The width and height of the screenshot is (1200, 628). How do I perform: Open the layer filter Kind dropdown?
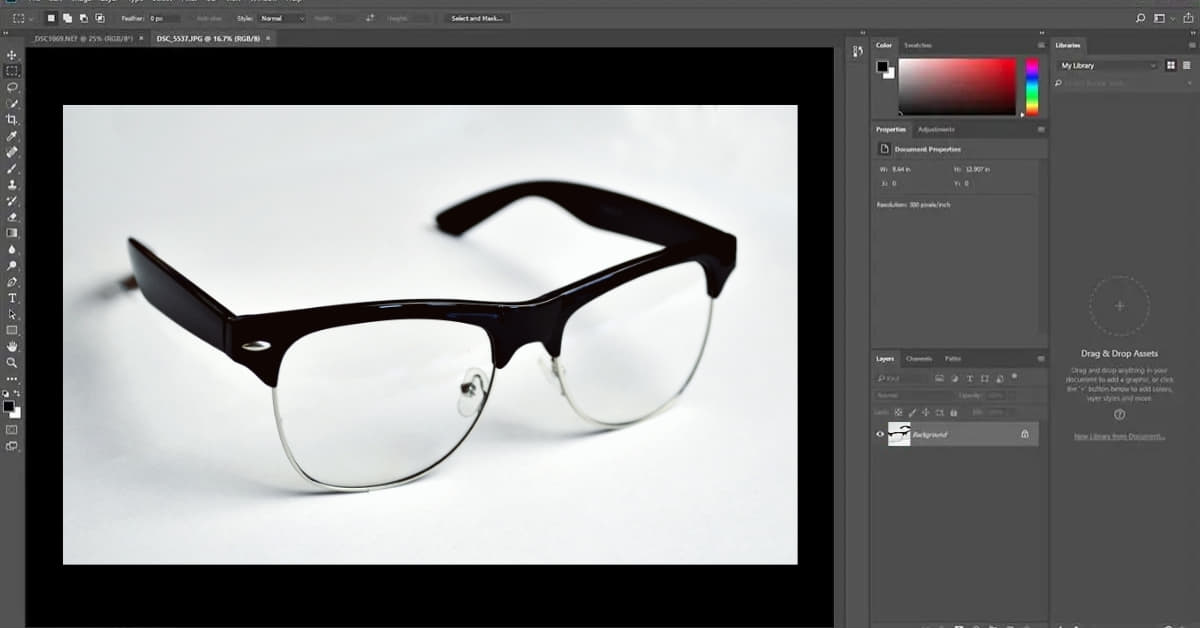pyautogui.click(x=901, y=379)
